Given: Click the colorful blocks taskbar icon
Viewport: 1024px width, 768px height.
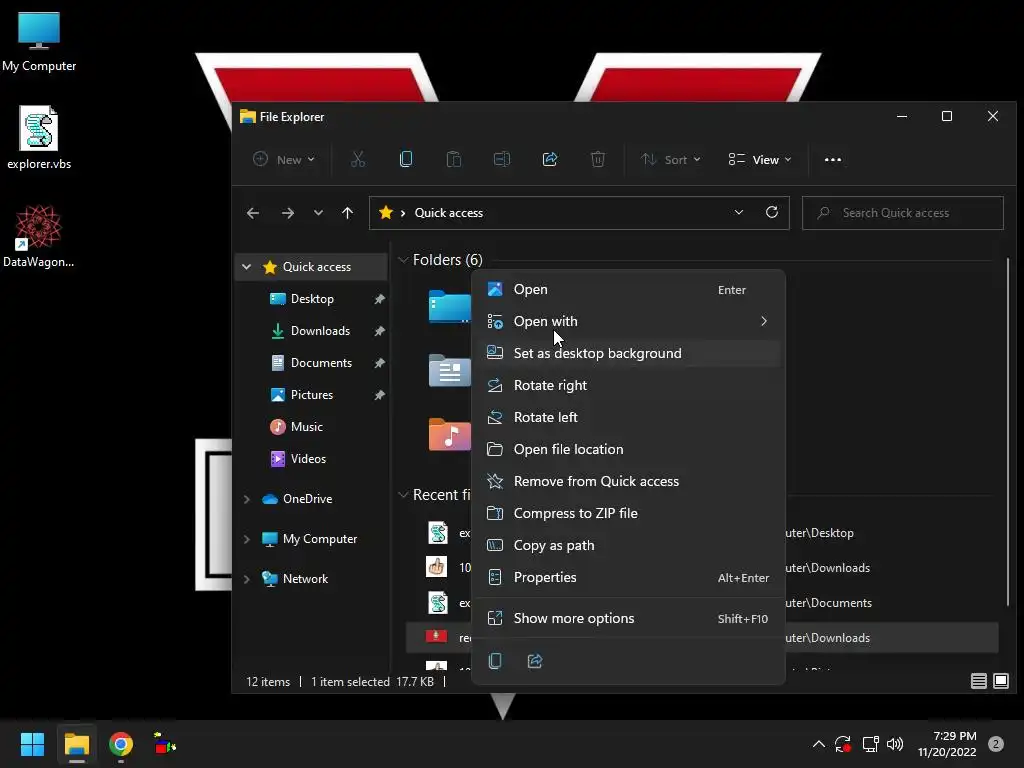Looking at the screenshot, I should pos(165,743).
